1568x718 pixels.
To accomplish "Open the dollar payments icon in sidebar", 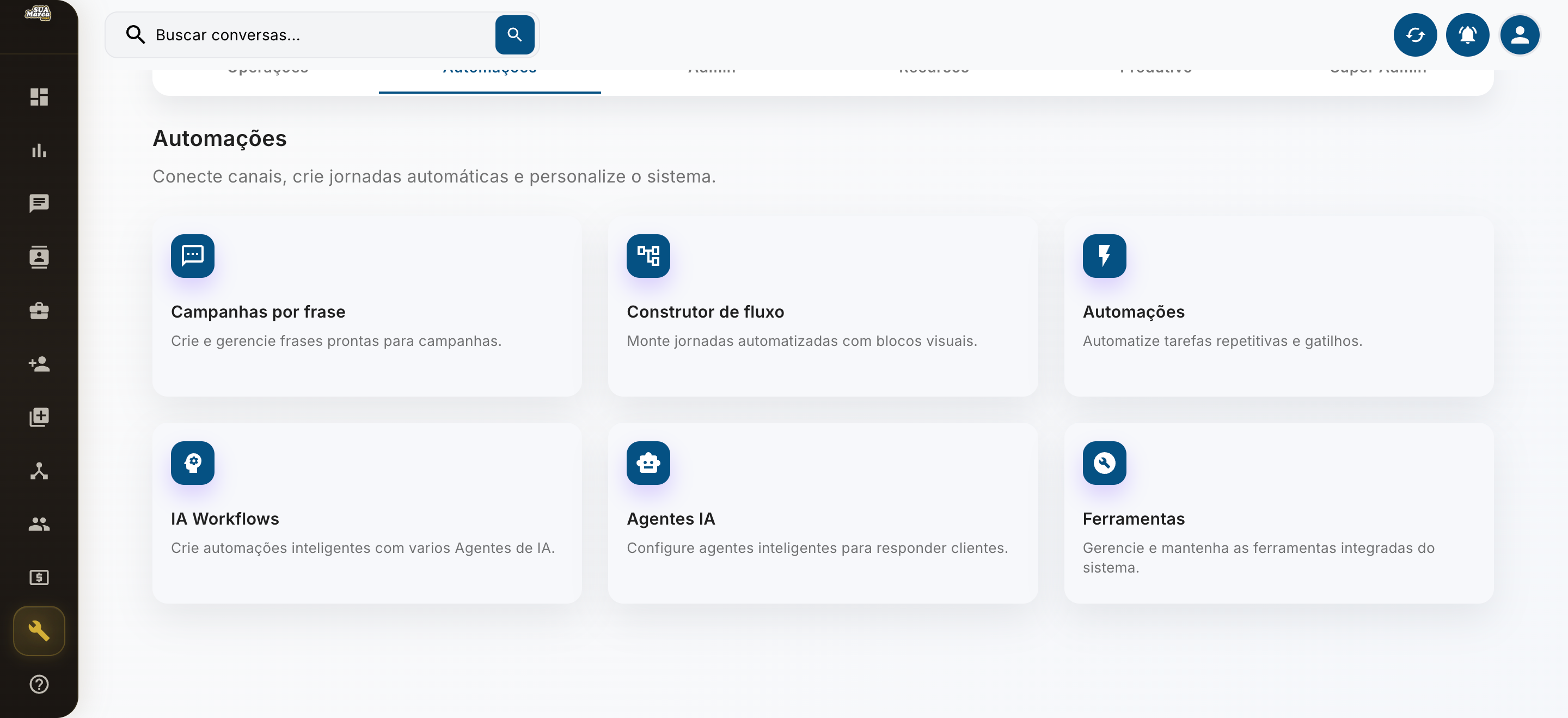I will 39,577.
